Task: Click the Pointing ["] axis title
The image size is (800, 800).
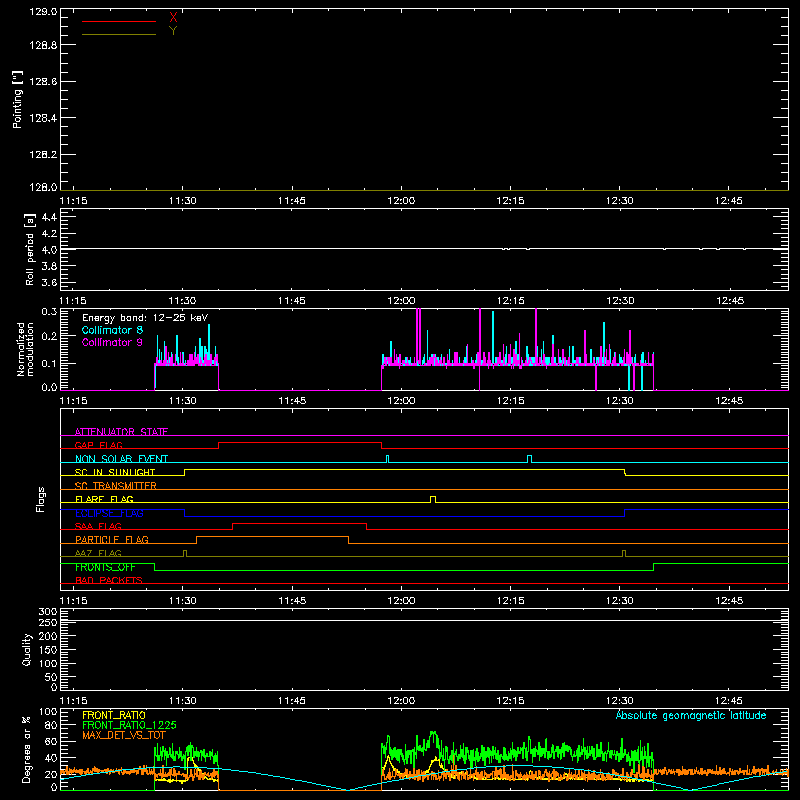Action: tap(18, 99)
